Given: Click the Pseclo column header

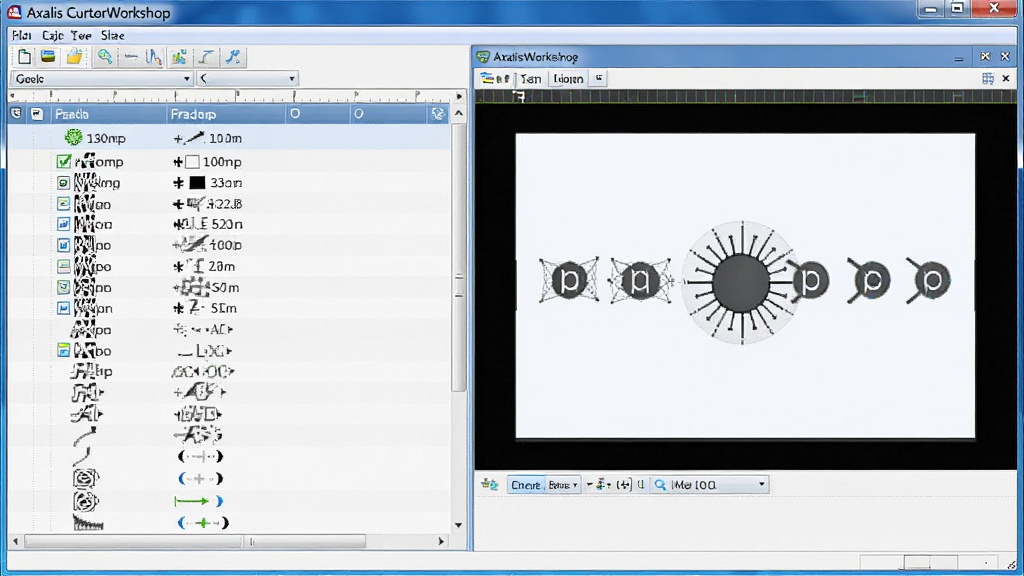Looking at the screenshot, I should pyautogui.click(x=108, y=114).
